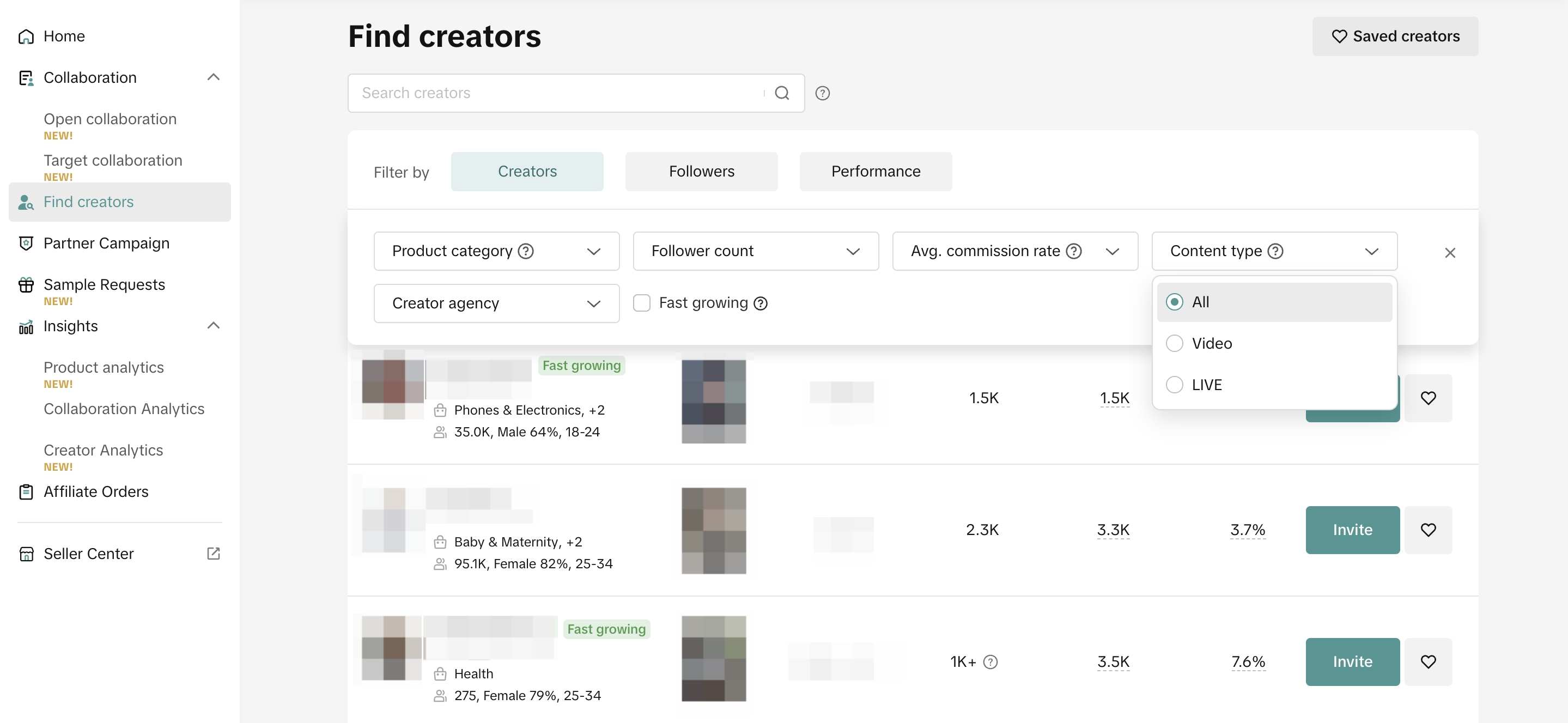Open Saved creators list

[1394, 37]
